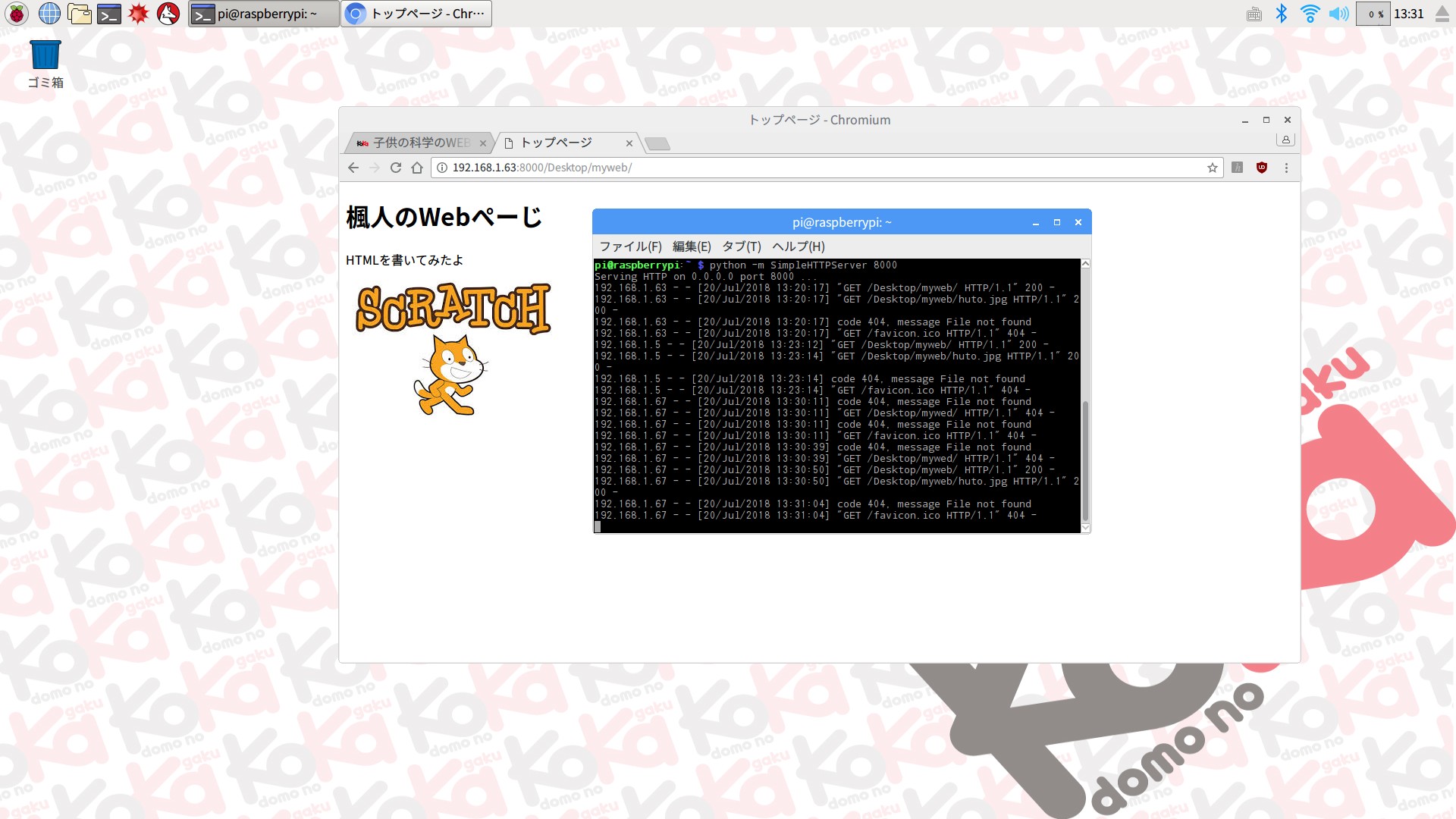Viewport: 1456px width, 819px height.
Task: Click the address bar with 192.168.1.63 URL
Action: point(827,168)
